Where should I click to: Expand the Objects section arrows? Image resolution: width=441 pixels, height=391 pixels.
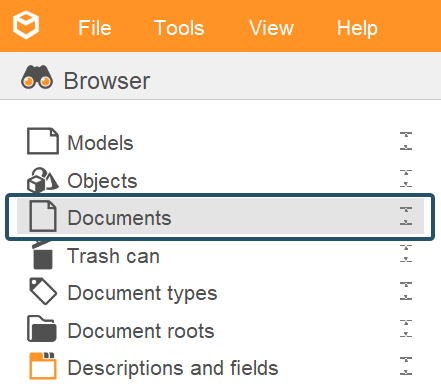[406, 178]
